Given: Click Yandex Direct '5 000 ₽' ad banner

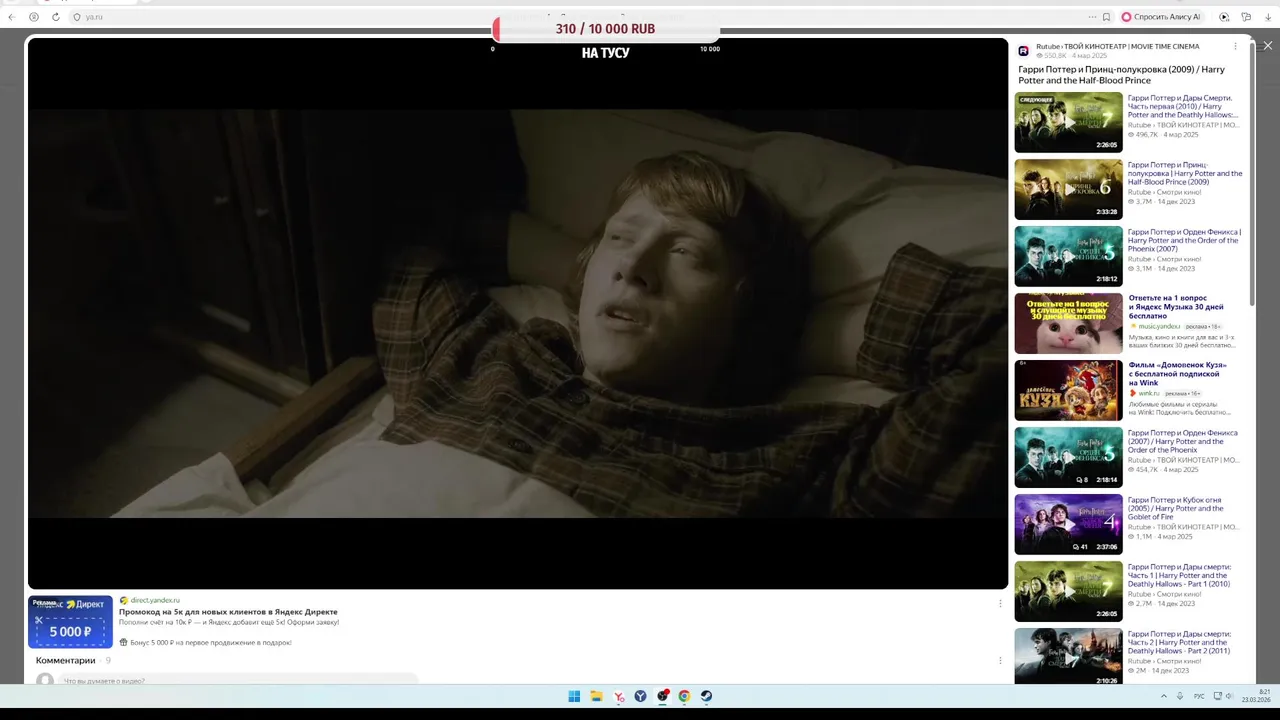Looking at the screenshot, I should tap(70, 622).
